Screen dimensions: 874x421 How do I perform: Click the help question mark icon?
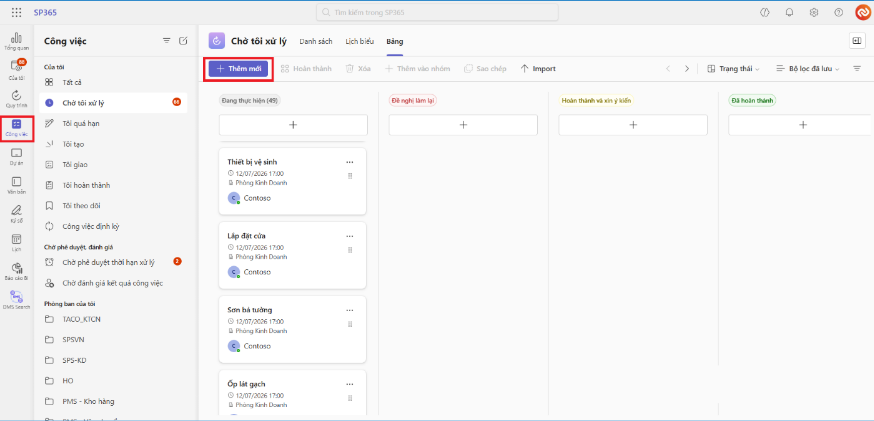838,12
